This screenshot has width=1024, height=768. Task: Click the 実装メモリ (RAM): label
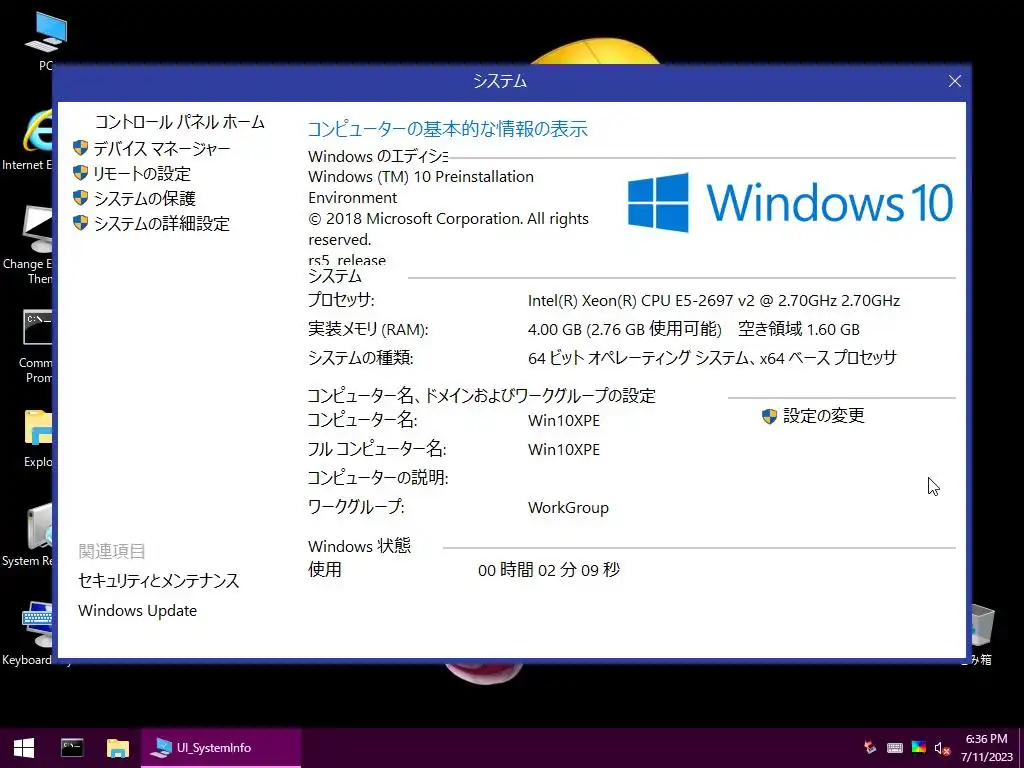click(x=368, y=329)
